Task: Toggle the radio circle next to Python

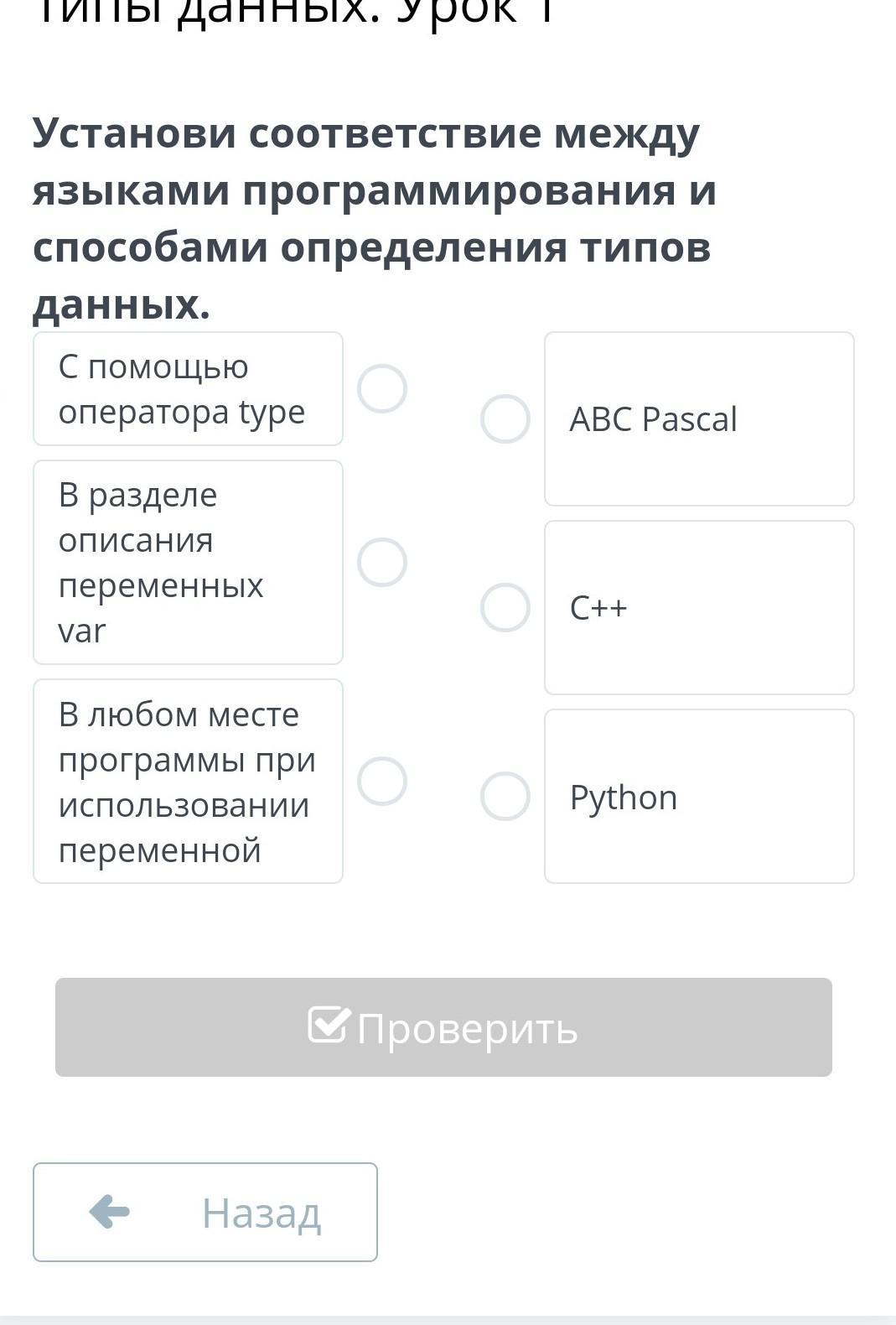Action: pyautogui.click(x=505, y=797)
